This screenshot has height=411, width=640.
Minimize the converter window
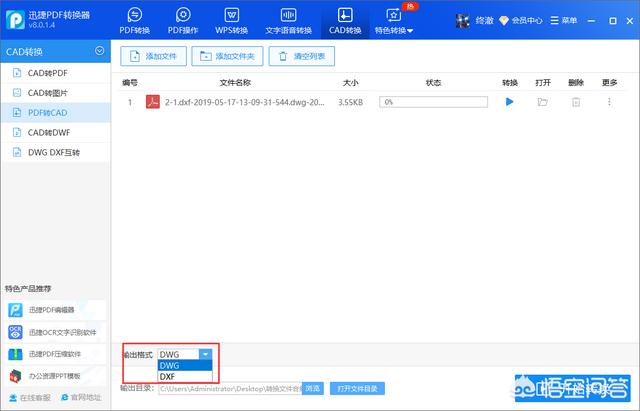coord(591,20)
